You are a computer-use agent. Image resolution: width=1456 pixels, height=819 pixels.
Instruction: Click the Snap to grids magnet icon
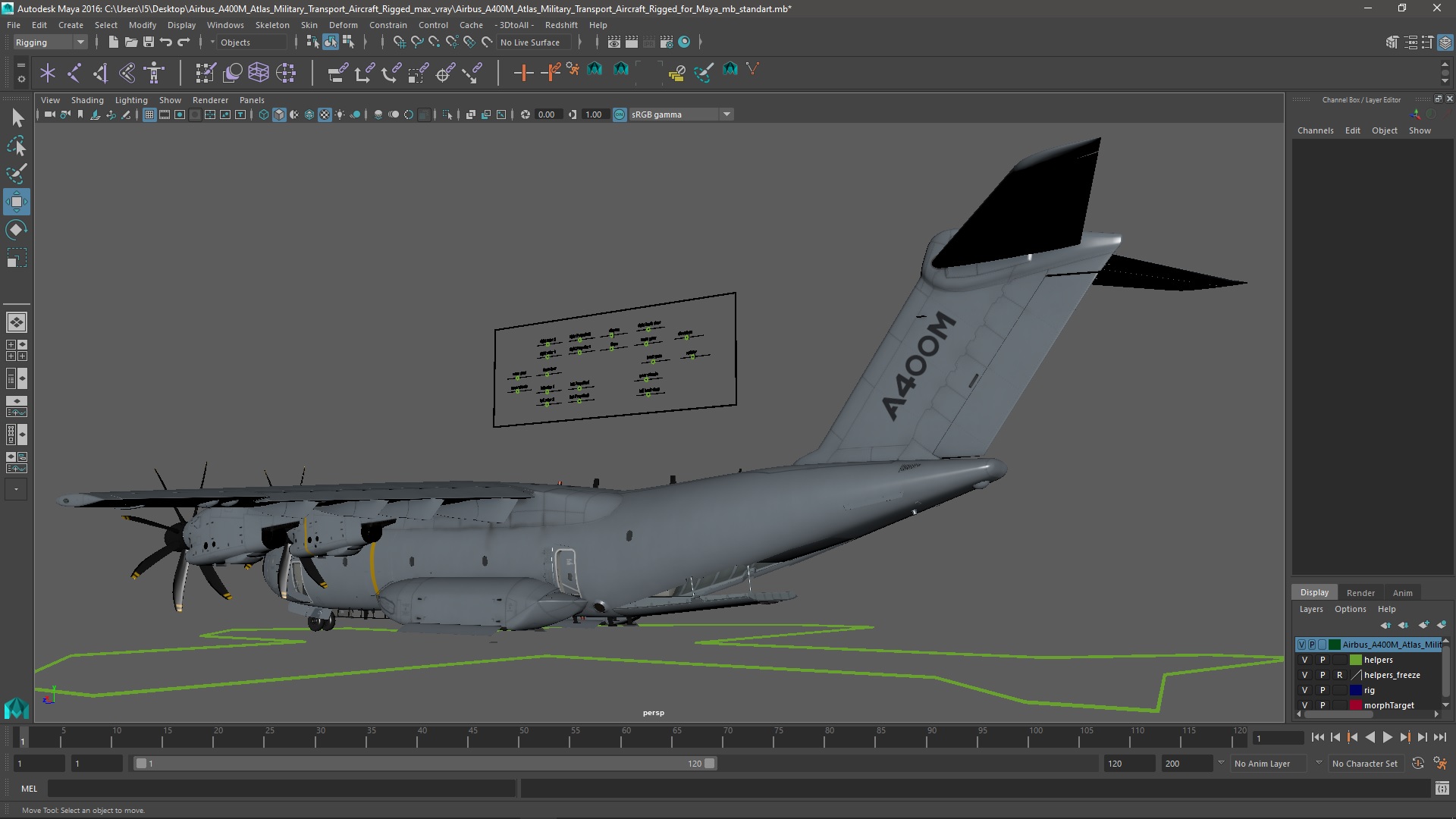coord(399,42)
